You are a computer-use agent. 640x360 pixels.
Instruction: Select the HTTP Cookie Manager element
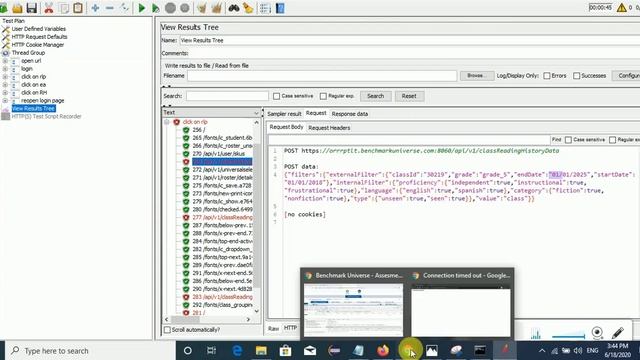click(x=38, y=45)
